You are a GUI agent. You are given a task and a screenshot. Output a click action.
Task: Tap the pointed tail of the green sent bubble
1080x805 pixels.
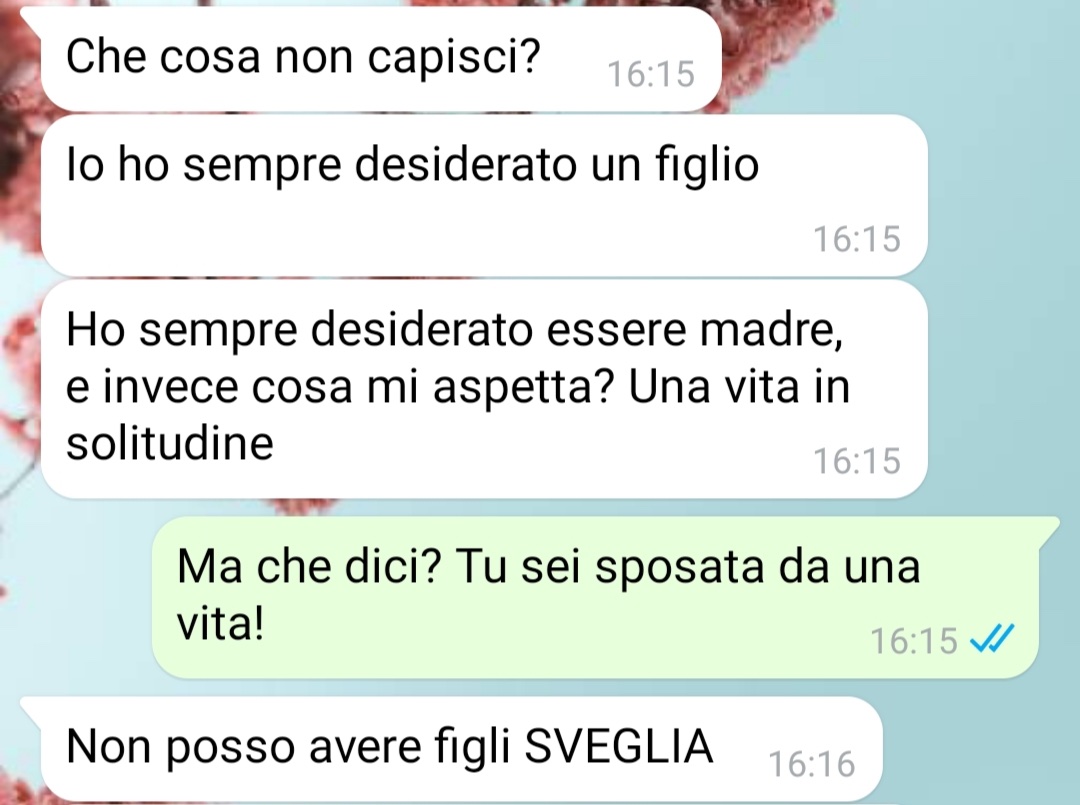tap(1048, 525)
